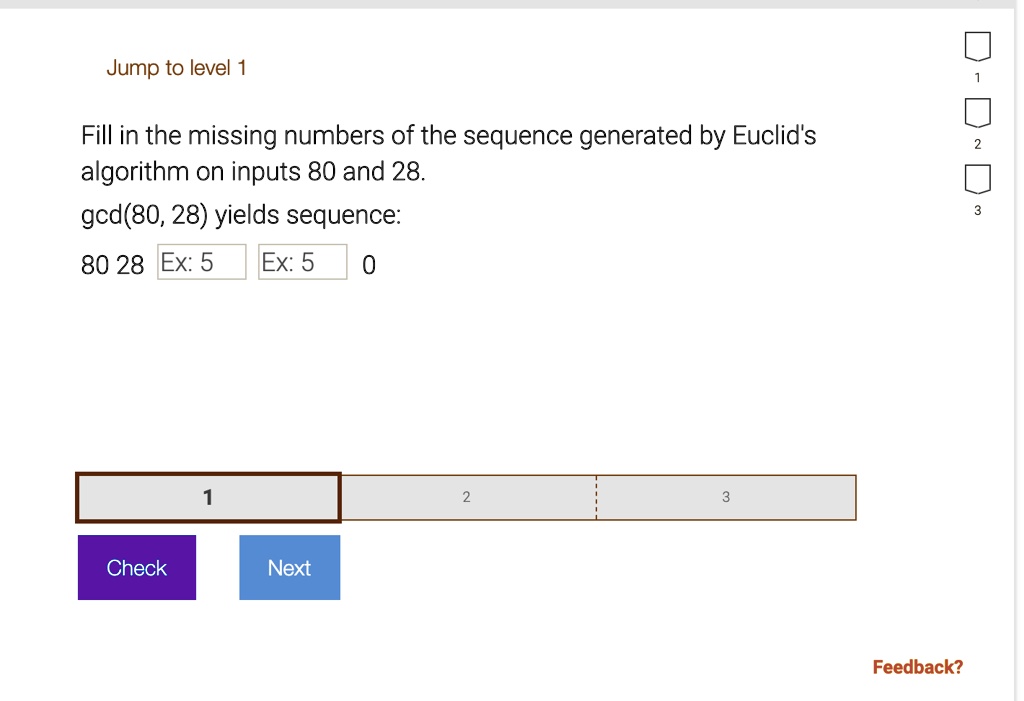Click the level 3 completion shield icon

coord(977,179)
